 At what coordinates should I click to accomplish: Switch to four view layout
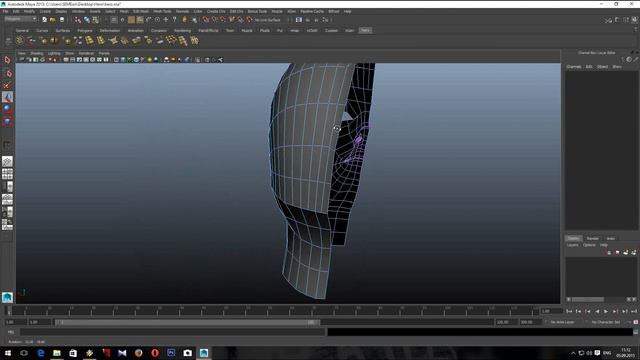(7, 174)
